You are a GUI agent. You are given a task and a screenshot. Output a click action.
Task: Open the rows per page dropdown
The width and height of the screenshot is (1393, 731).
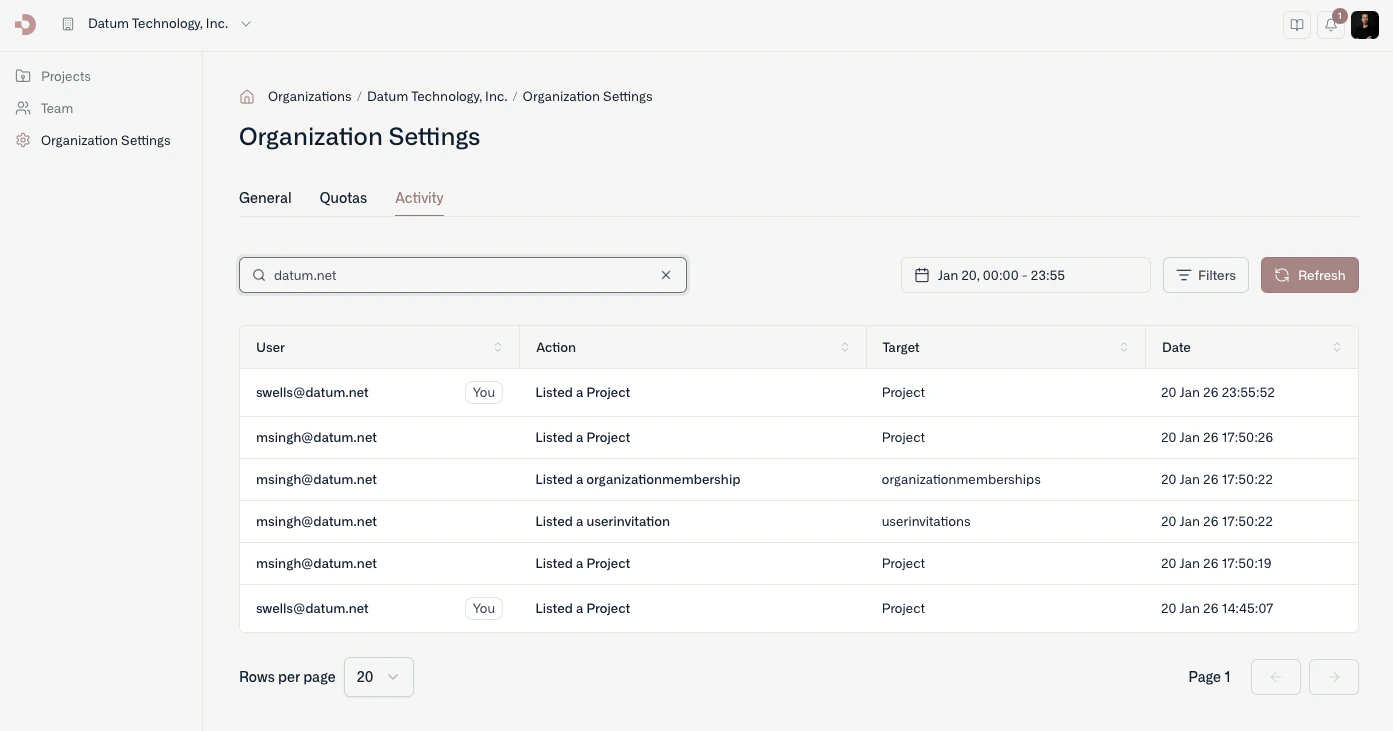(x=378, y=677)
